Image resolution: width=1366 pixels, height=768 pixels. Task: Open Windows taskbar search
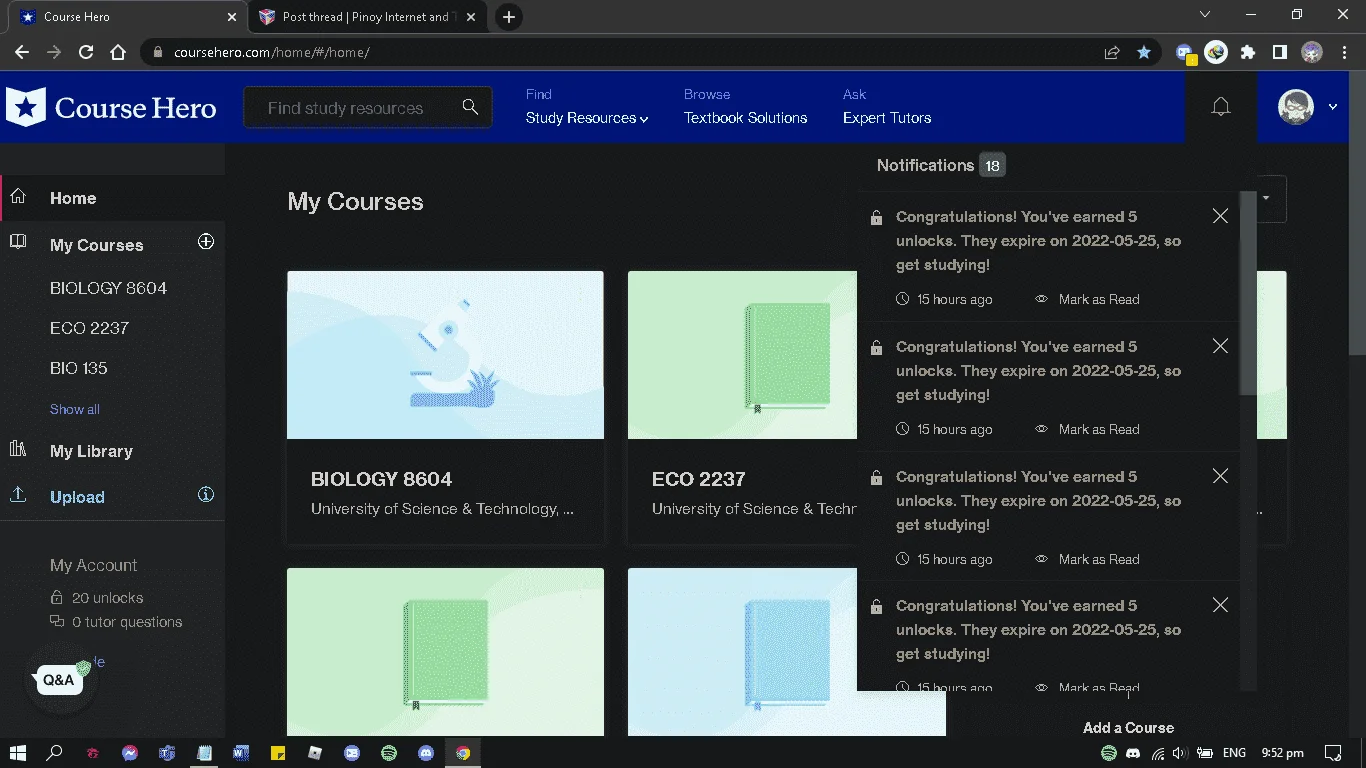coord(55,752)
